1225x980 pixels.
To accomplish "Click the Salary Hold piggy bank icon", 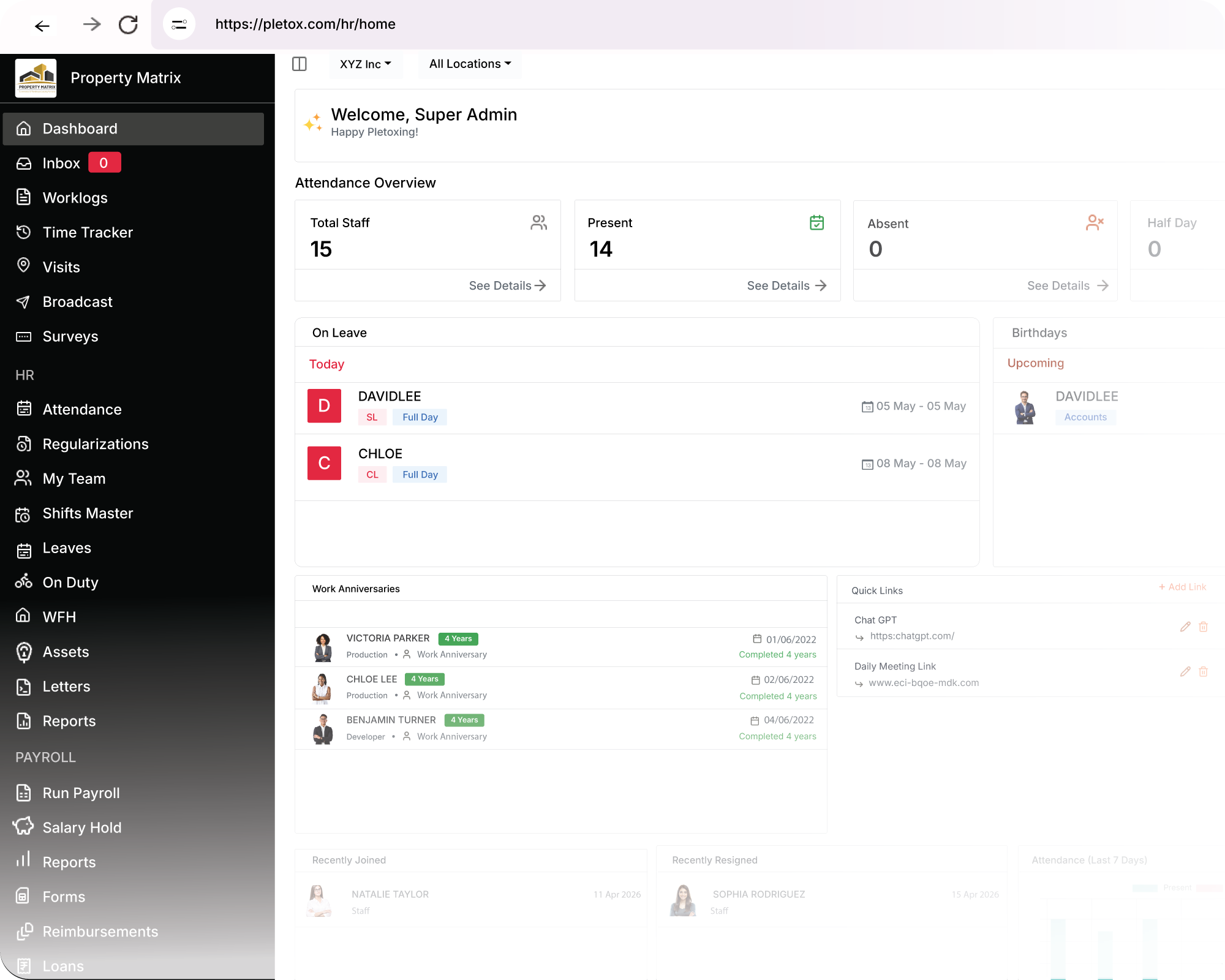I will tap(23, 826).
